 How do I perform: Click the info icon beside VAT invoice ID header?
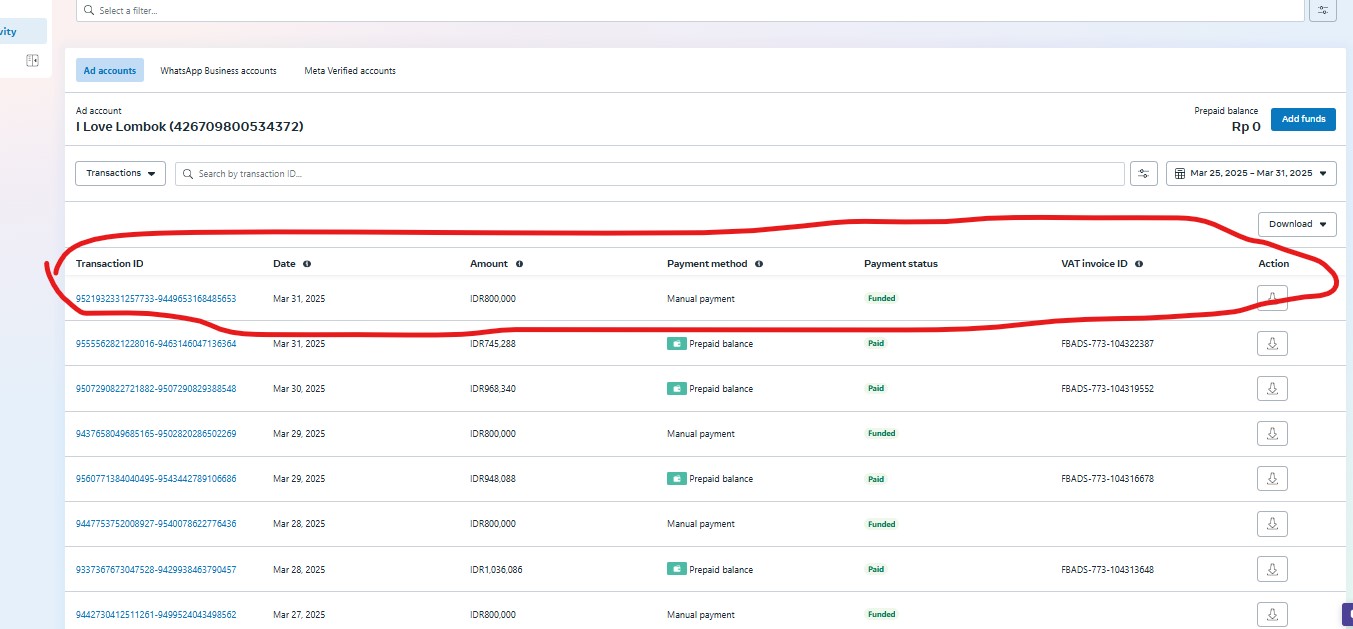(1139, 264)
